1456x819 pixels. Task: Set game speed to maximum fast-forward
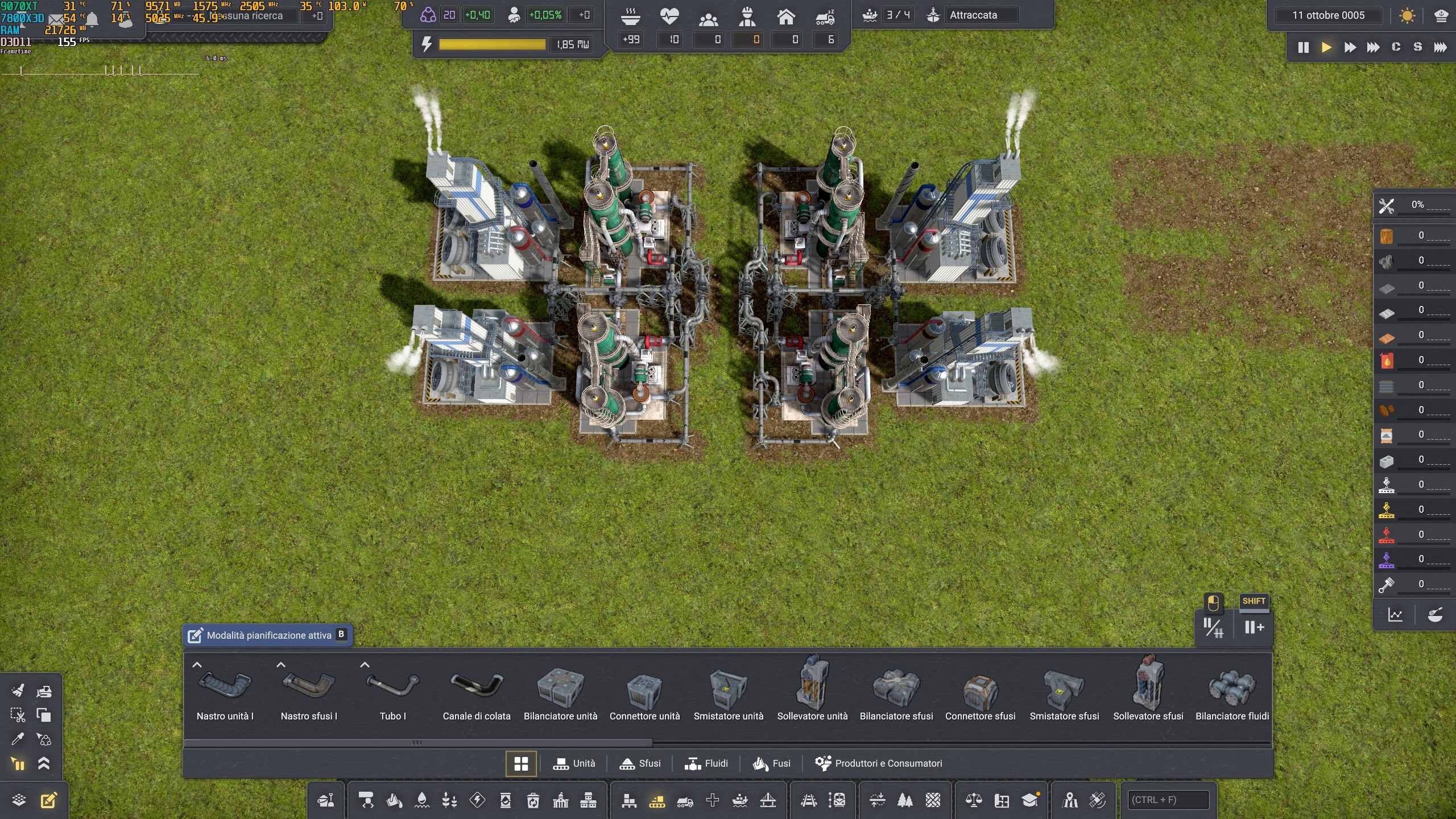[x=1441, y=47]
